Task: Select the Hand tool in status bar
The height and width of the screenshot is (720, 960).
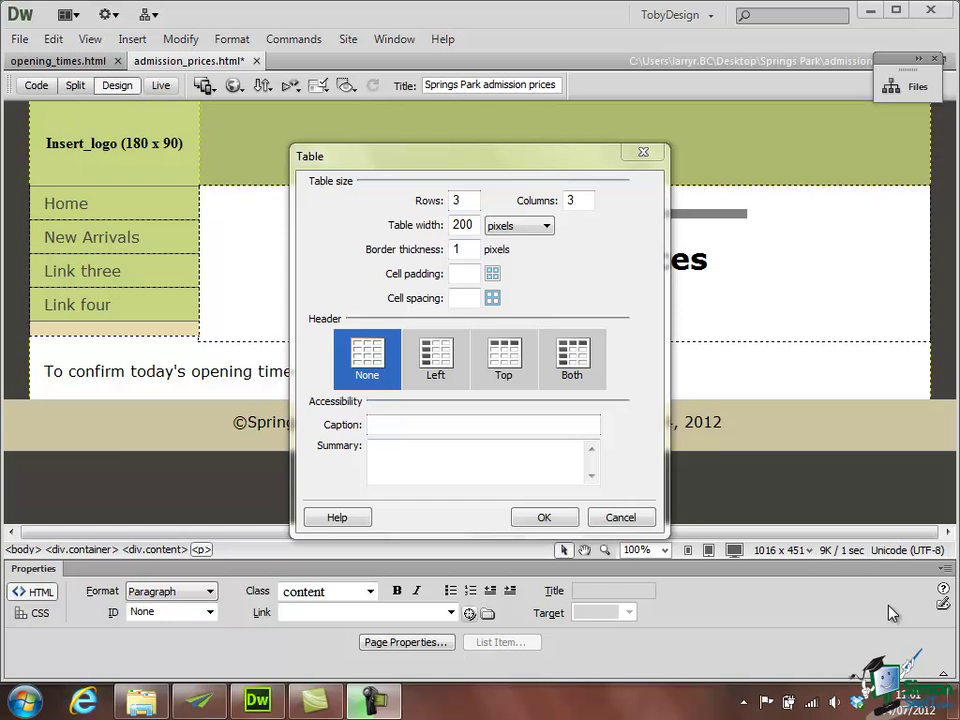Action: point(585,550)
